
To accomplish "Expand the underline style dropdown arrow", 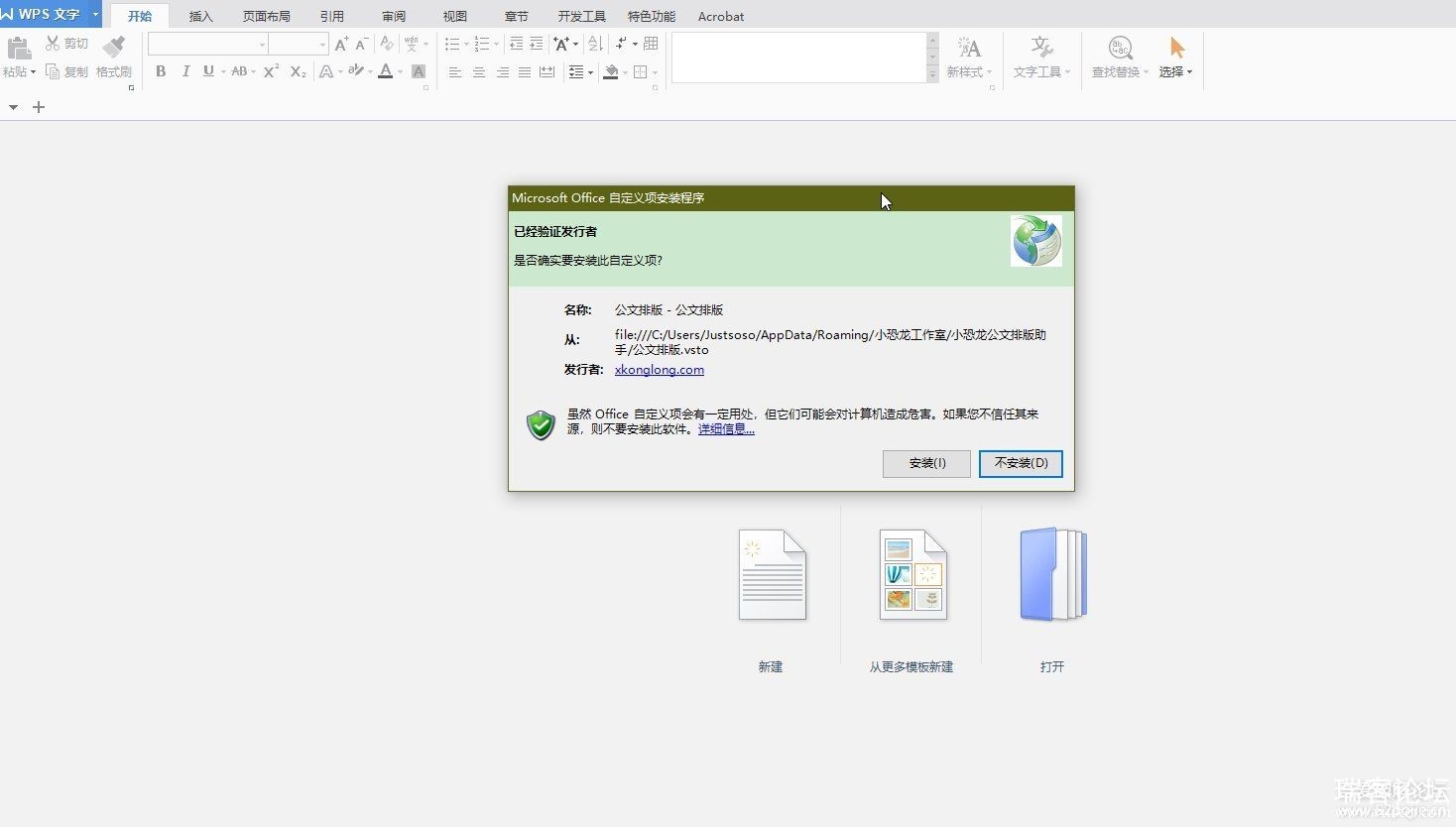I will tap(223, 72).
